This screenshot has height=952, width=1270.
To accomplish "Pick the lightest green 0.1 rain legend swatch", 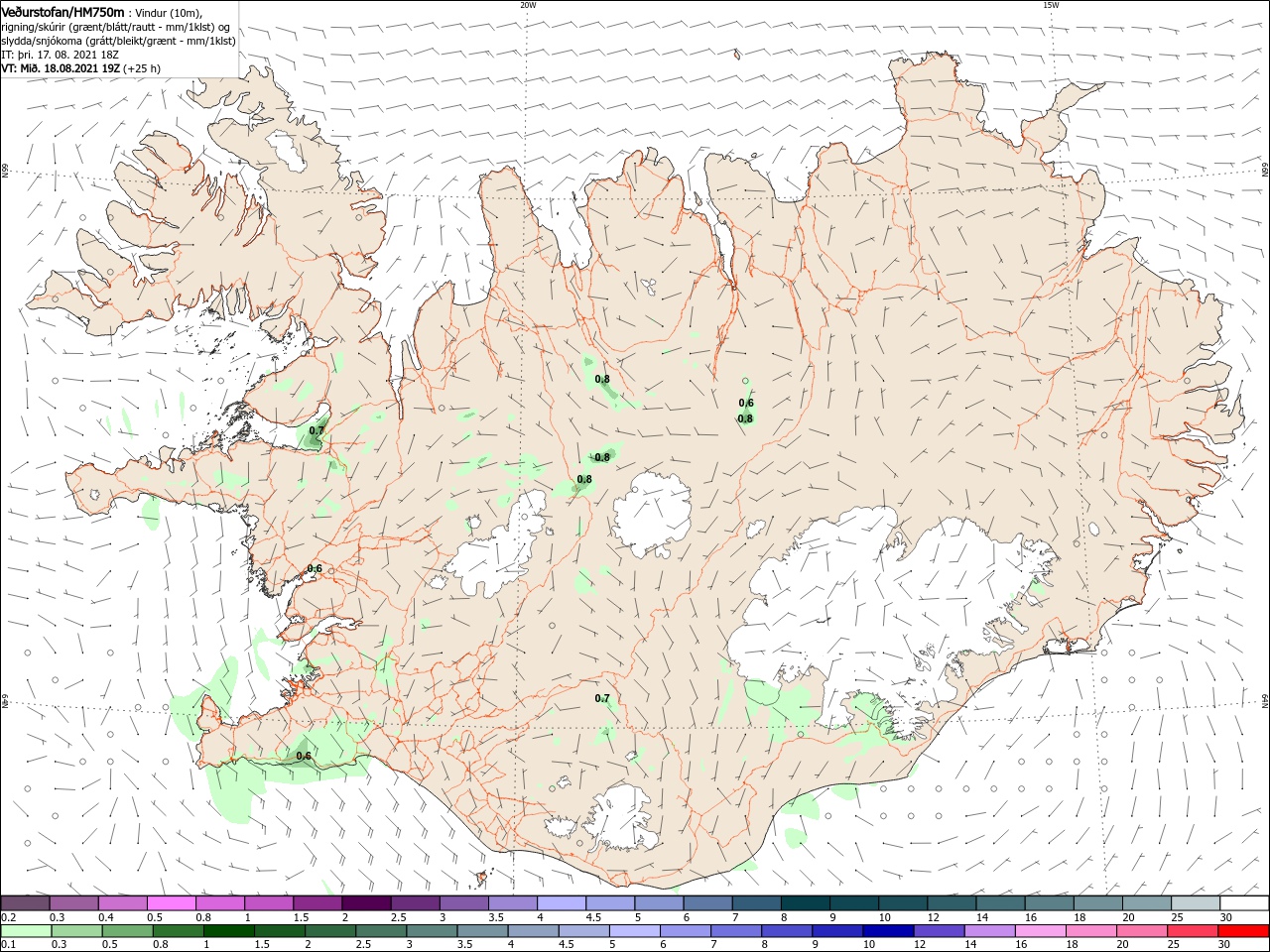I will click(26, 931).
